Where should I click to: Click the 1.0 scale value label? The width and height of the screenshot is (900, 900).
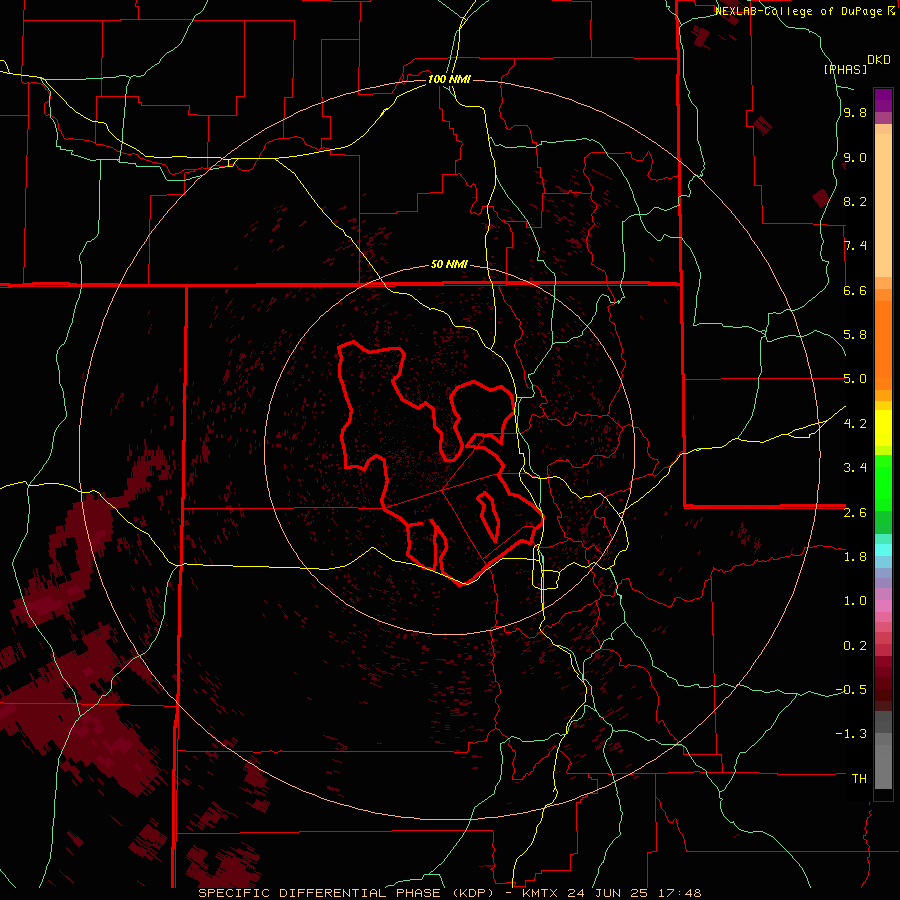tap(855, 601)
